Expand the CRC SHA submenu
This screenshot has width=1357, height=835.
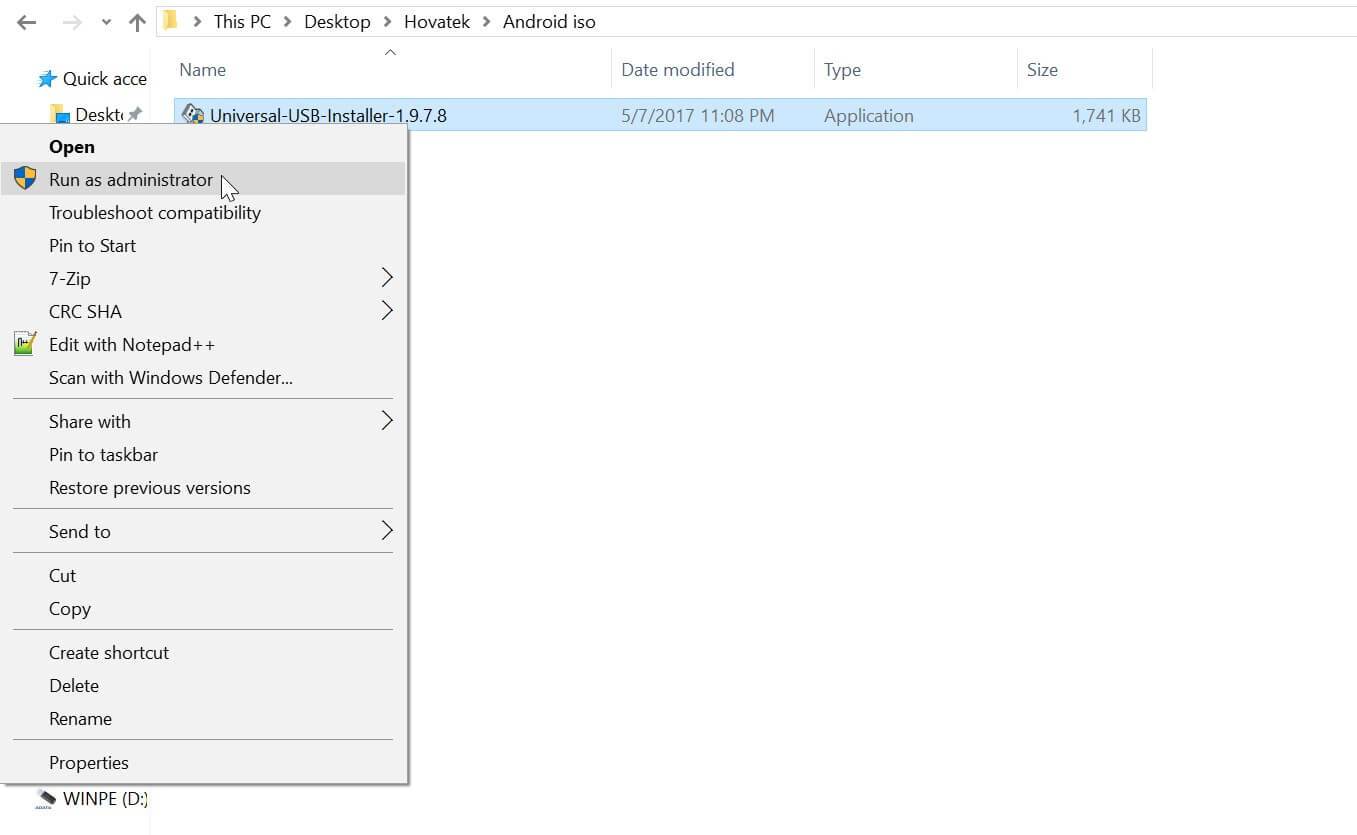tap(388, 311)
